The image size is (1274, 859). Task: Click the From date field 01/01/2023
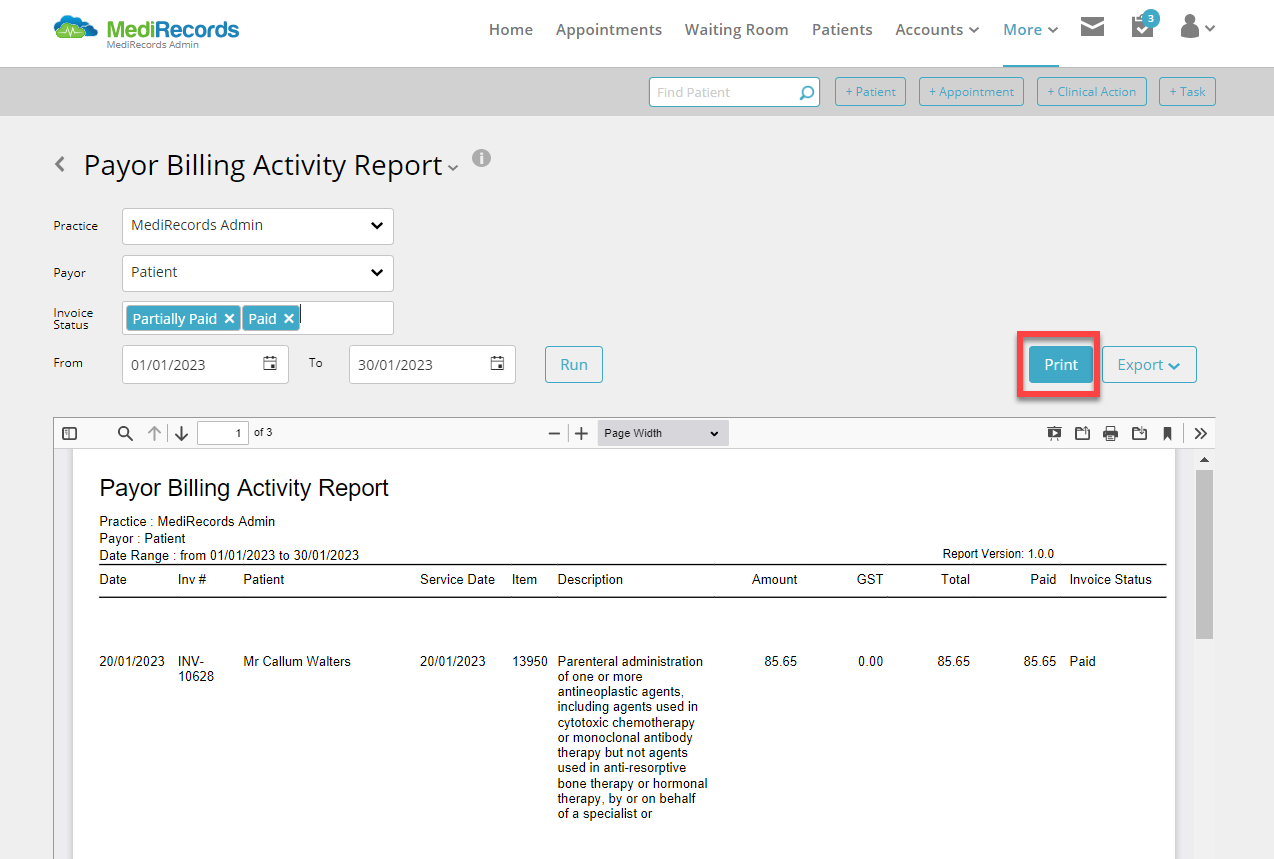pyautogui.click(x=205, y=364)
